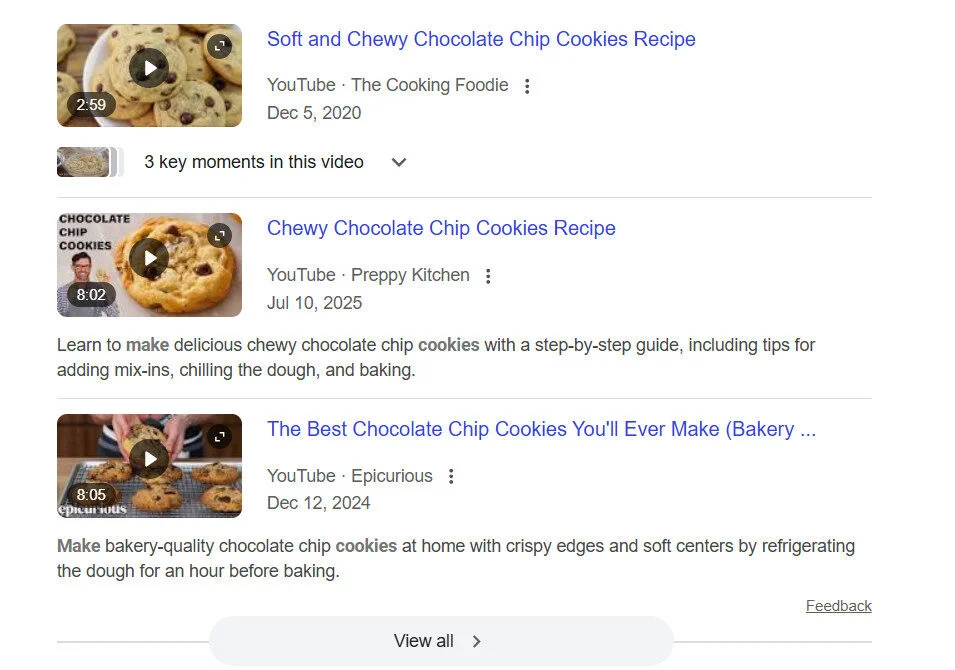
Task: Play the Preppy Kitchen cookies video
Action: tap(148, 258)
